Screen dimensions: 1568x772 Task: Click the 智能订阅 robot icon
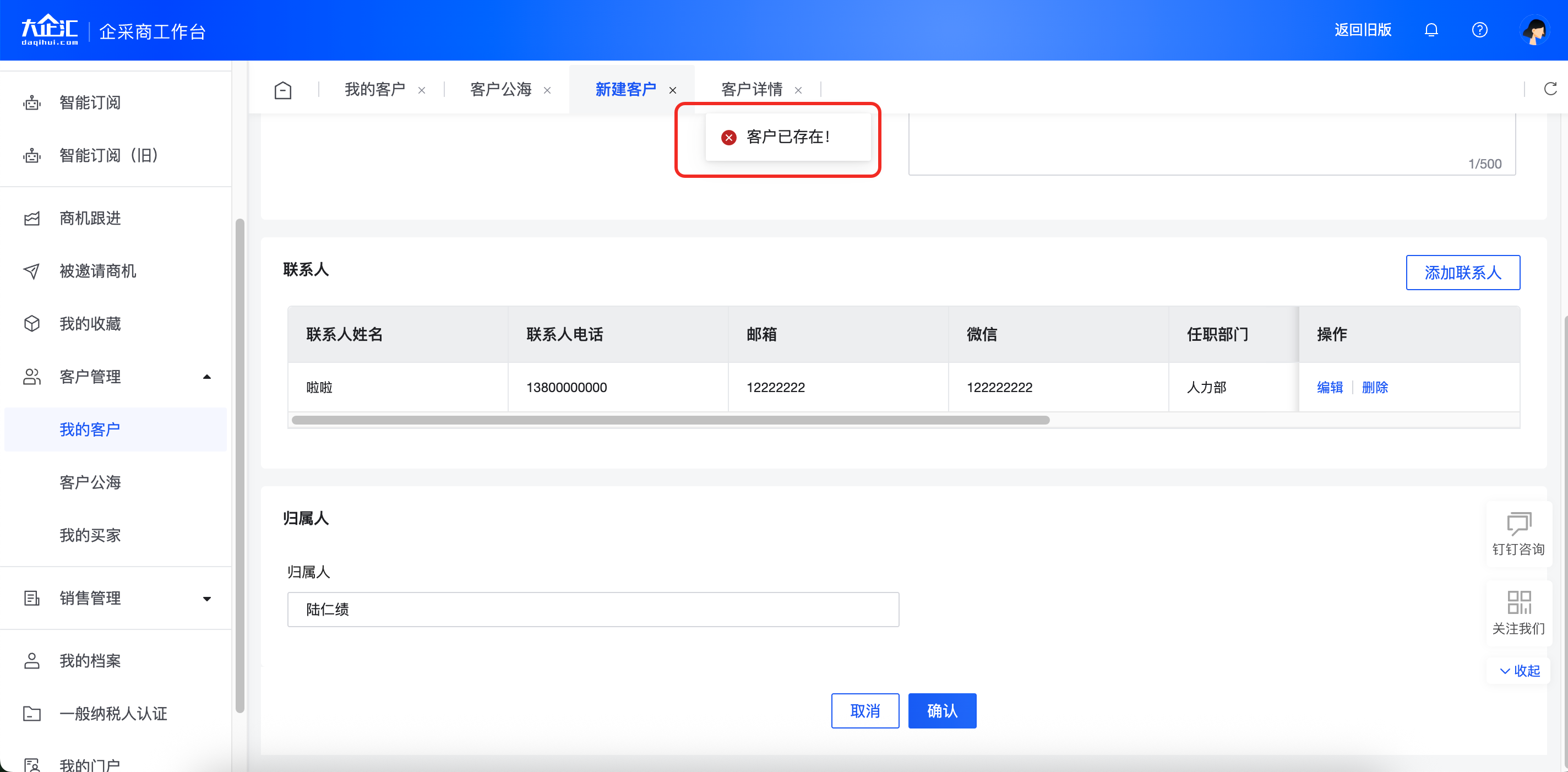click(31, 102)
